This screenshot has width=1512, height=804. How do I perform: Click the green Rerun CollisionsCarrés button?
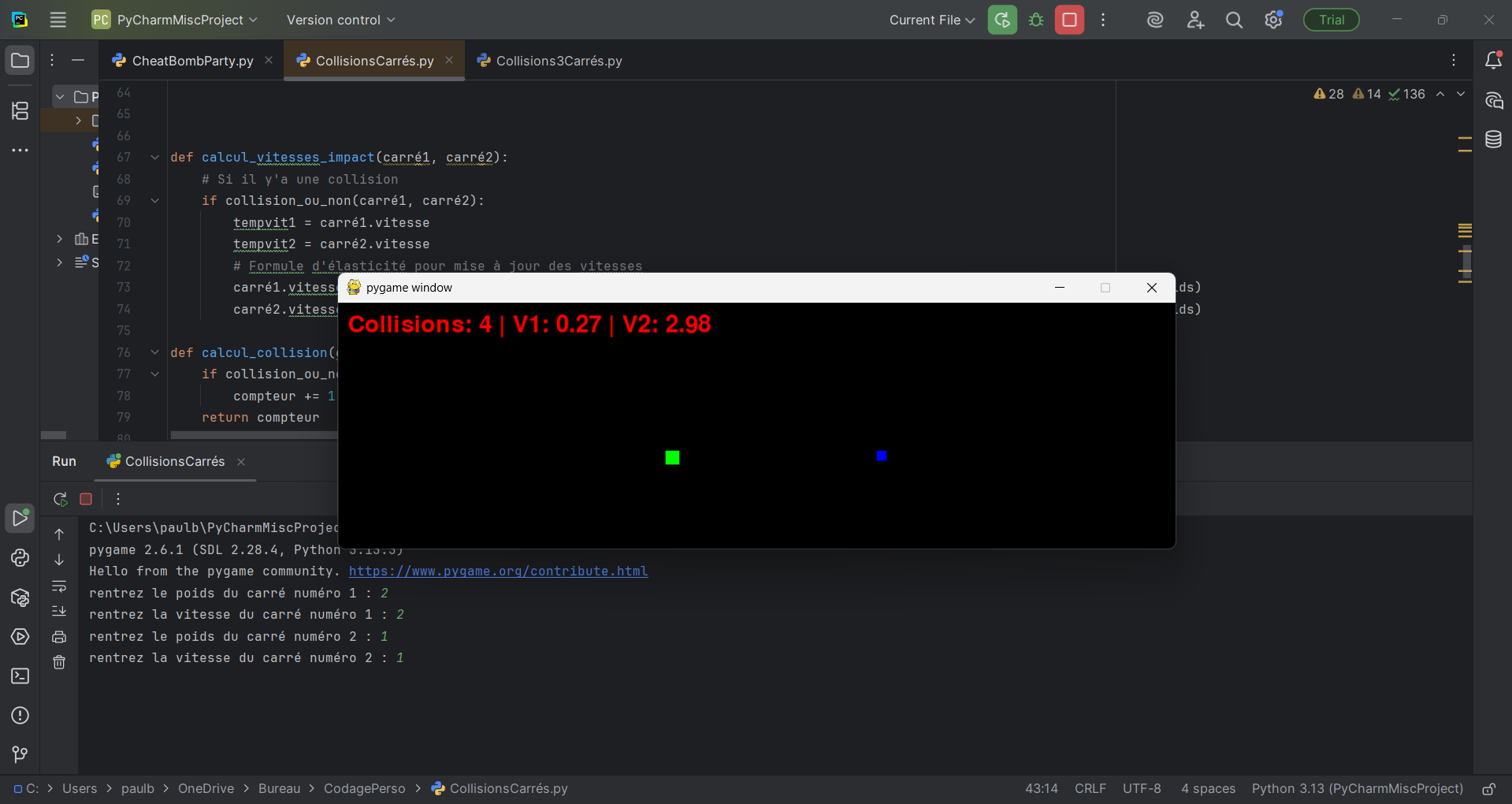1002,20
